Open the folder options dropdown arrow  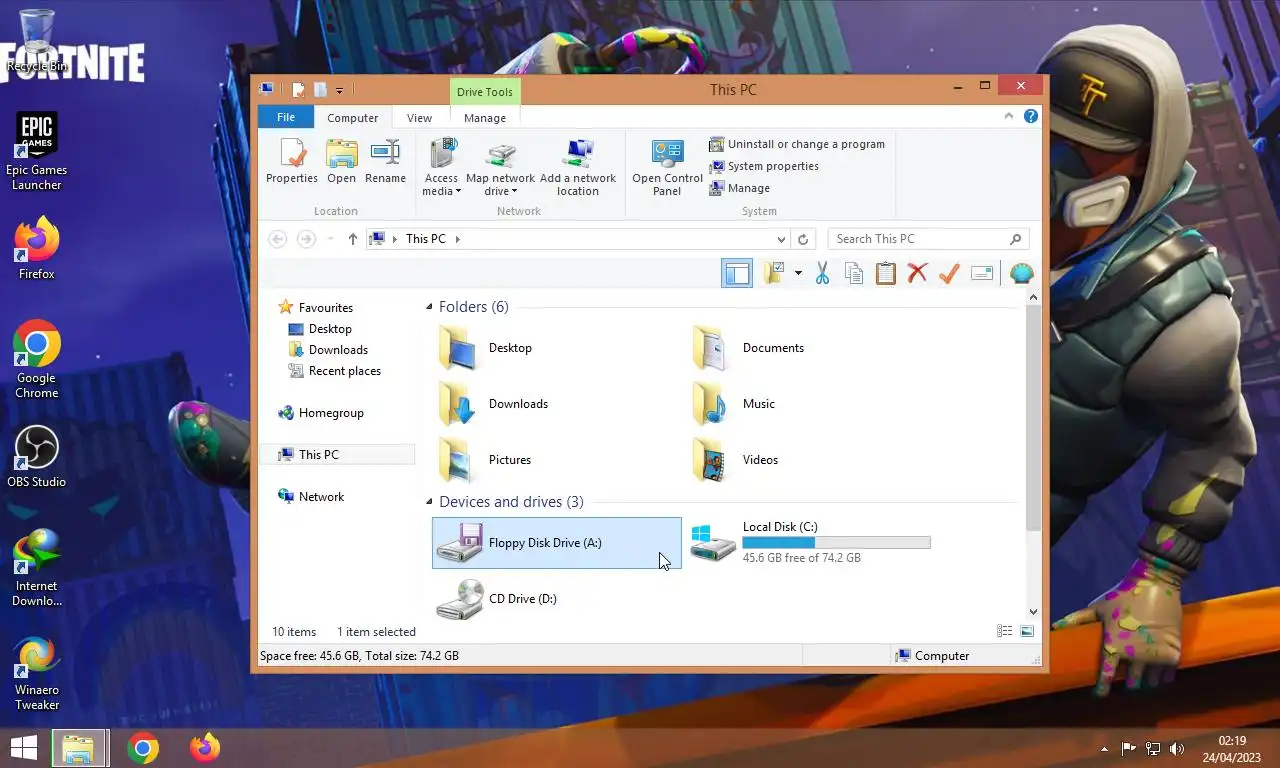(798, 273)
